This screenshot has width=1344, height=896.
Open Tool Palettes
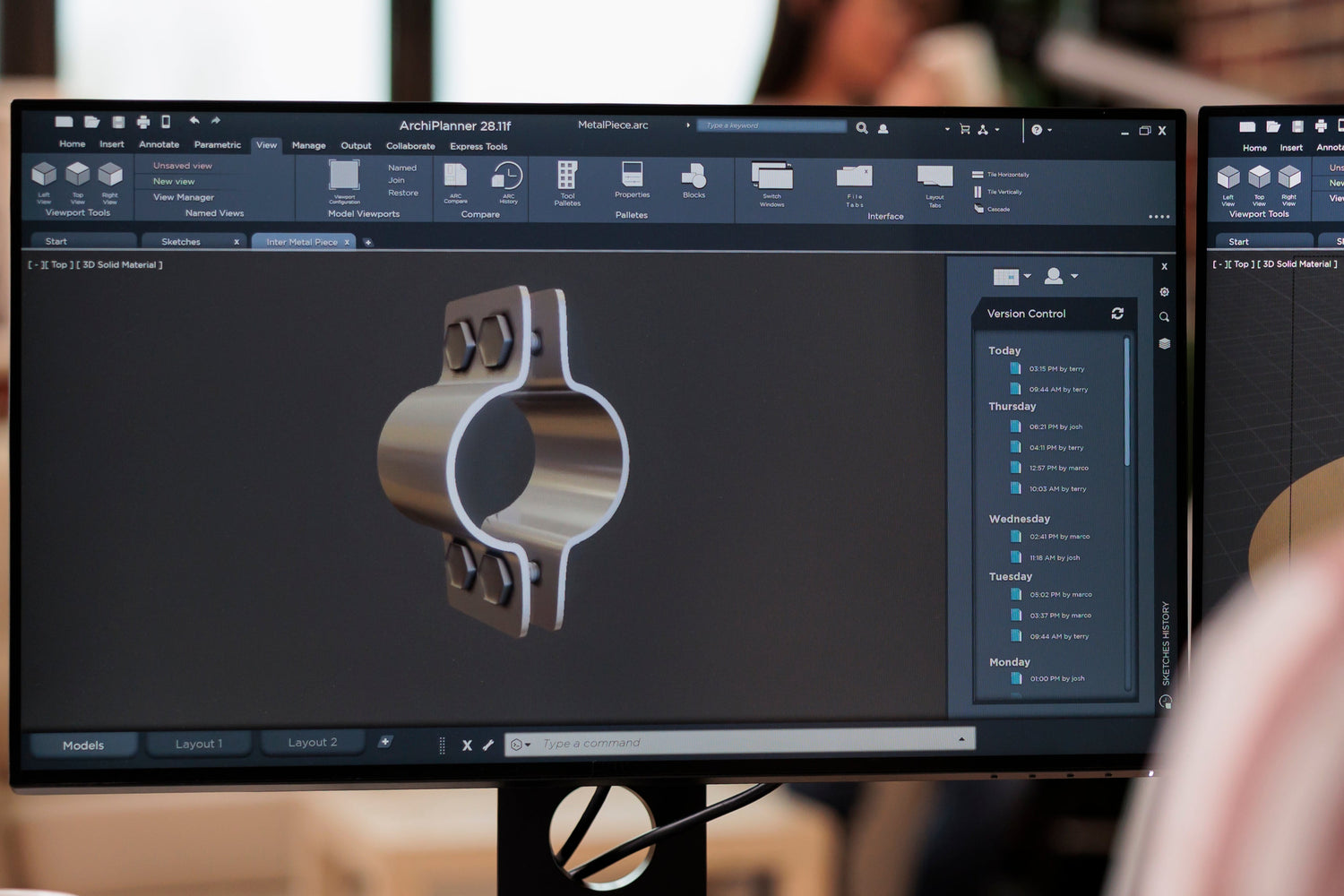coord(567,175)
